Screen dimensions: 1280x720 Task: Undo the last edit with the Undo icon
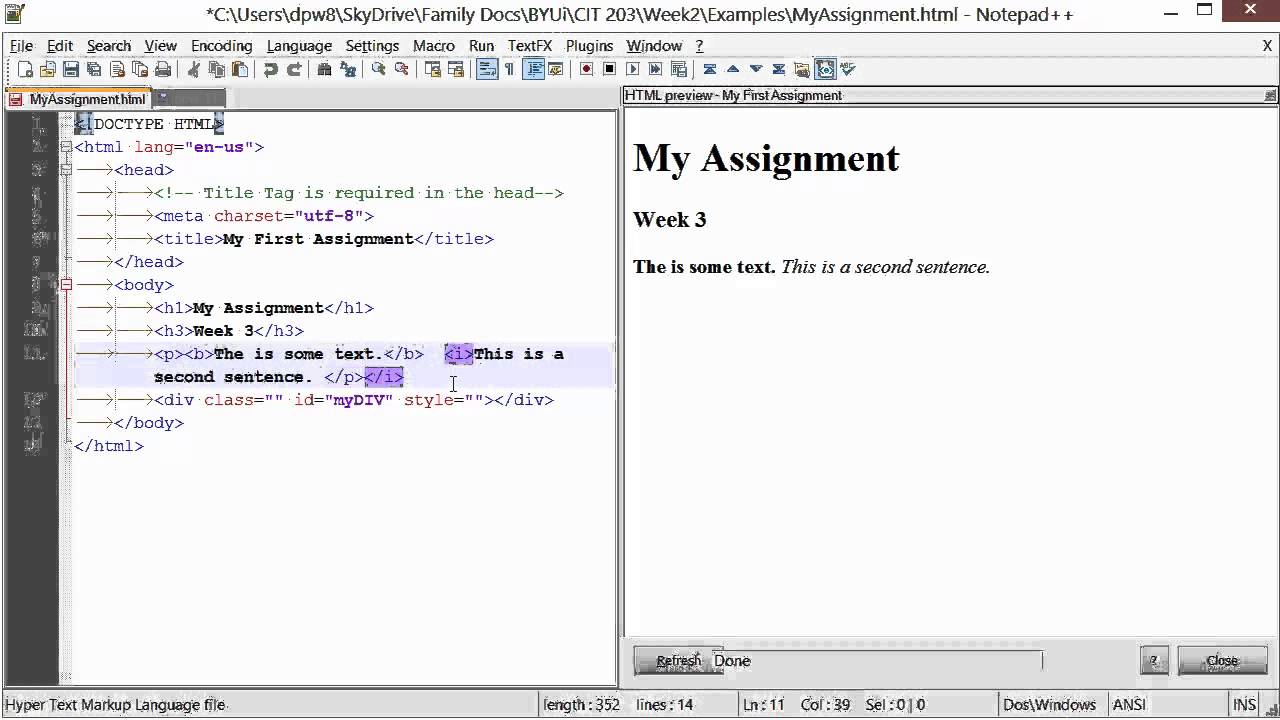coord(271,69)
